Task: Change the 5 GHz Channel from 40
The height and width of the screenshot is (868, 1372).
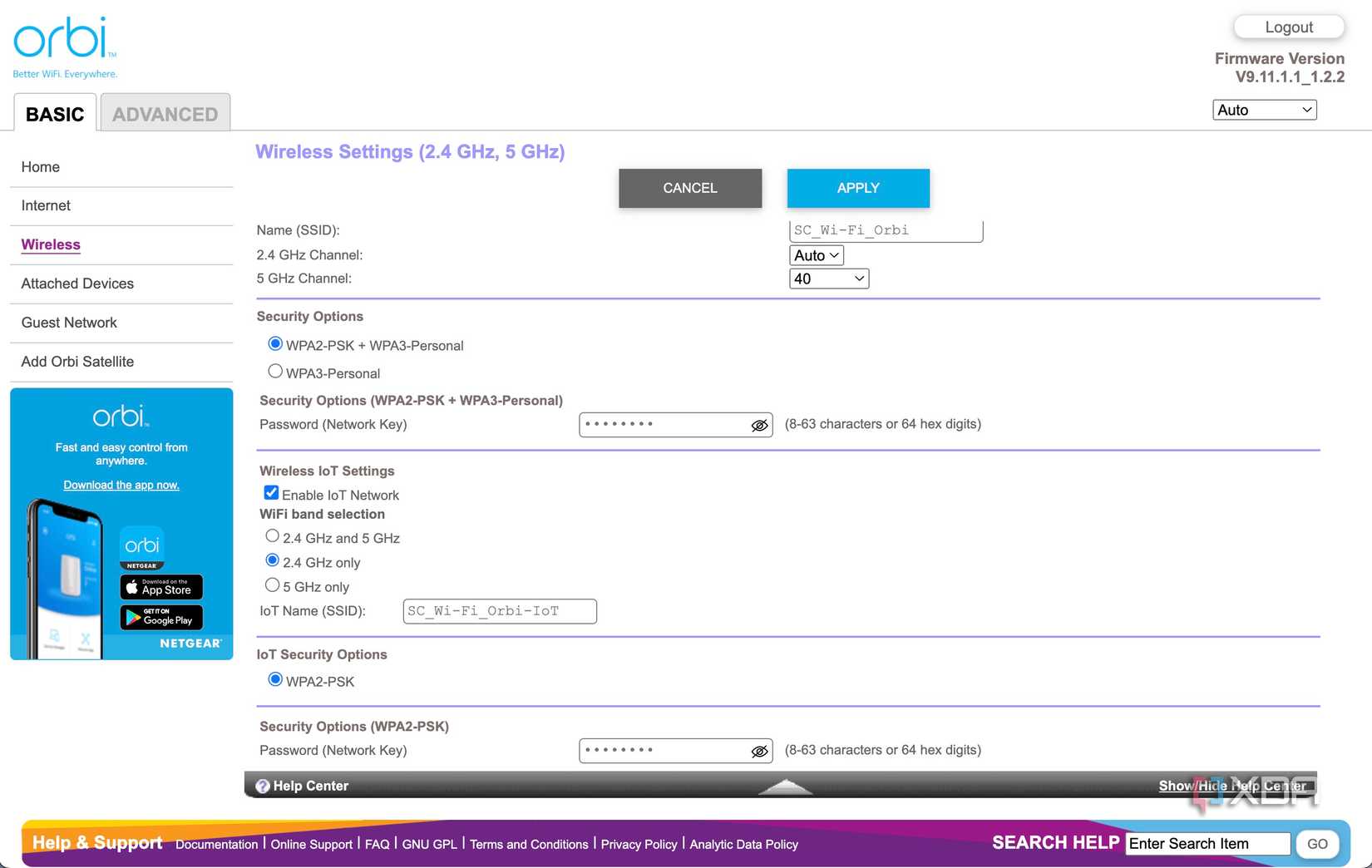Action: (828, 279)
